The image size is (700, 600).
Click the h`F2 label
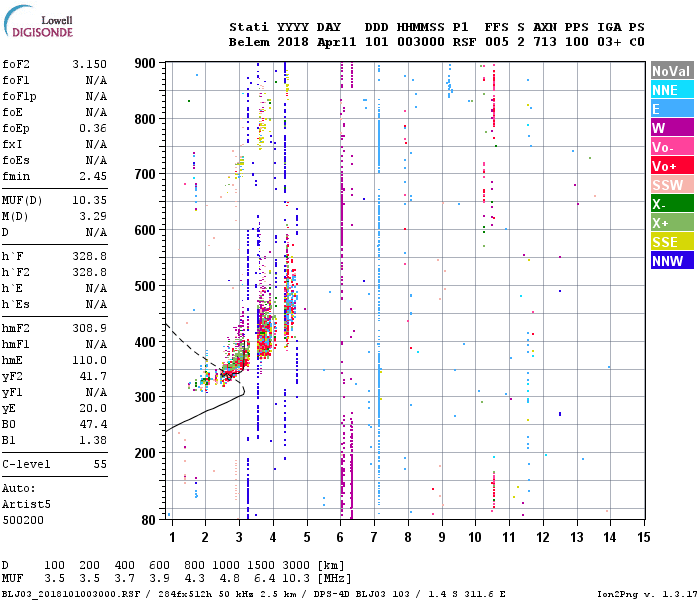(16, 272)
